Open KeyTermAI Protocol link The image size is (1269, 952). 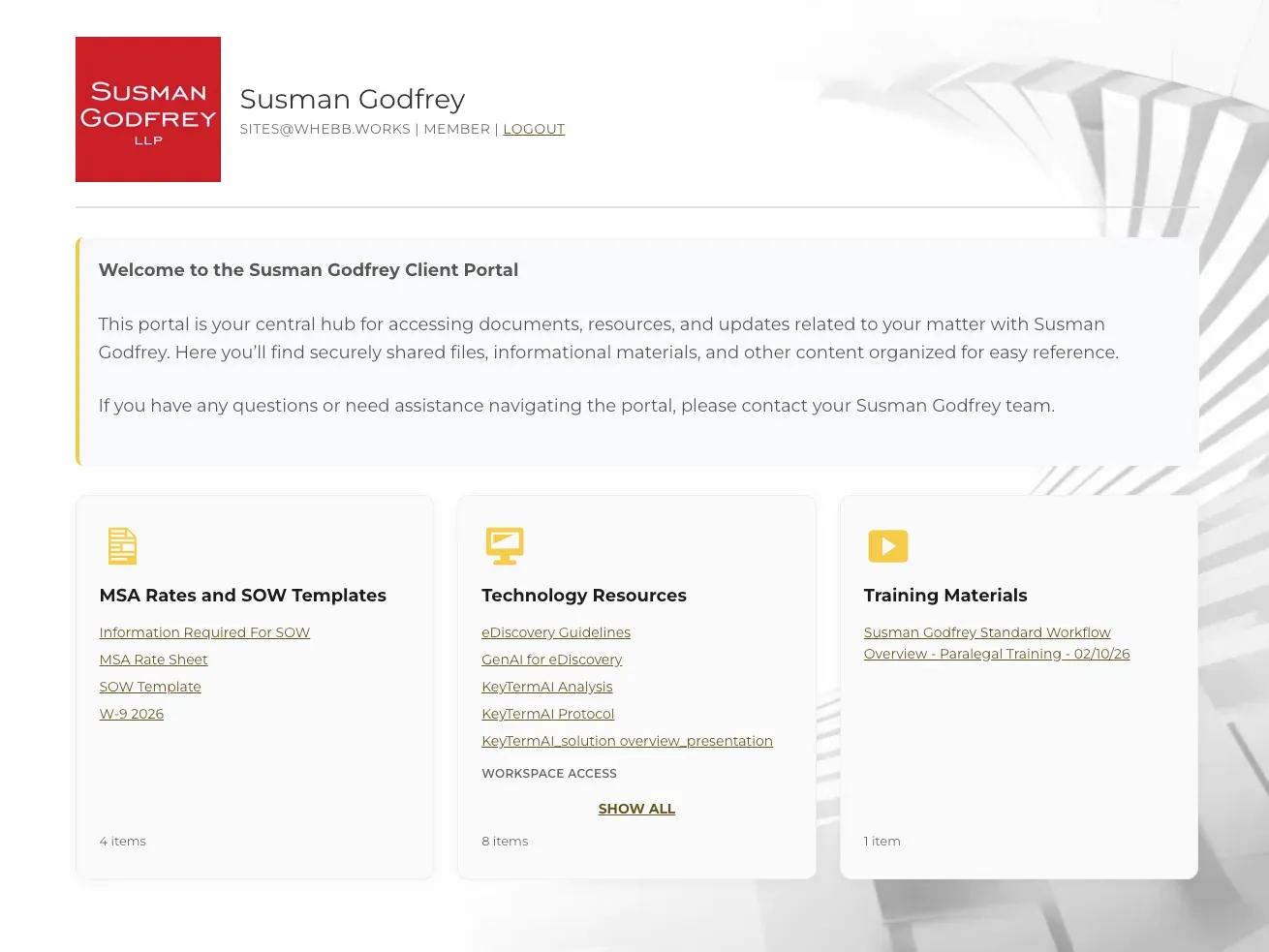click(x=548, y=714)
